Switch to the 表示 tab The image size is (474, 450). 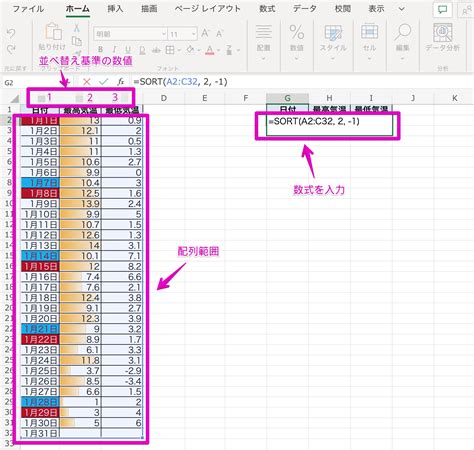[376, 8]
